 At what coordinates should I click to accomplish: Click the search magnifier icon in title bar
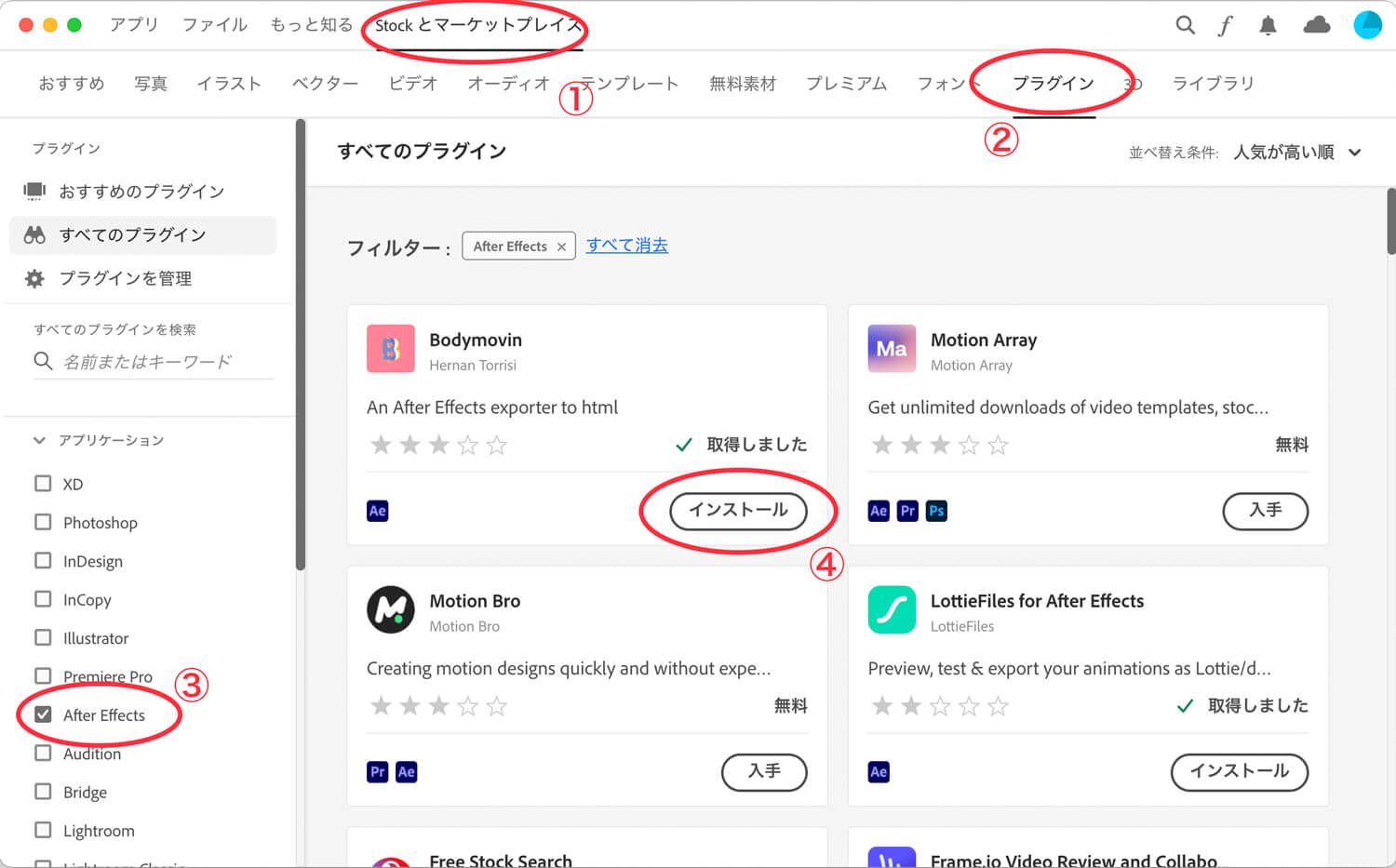(x=1185, y=25)
